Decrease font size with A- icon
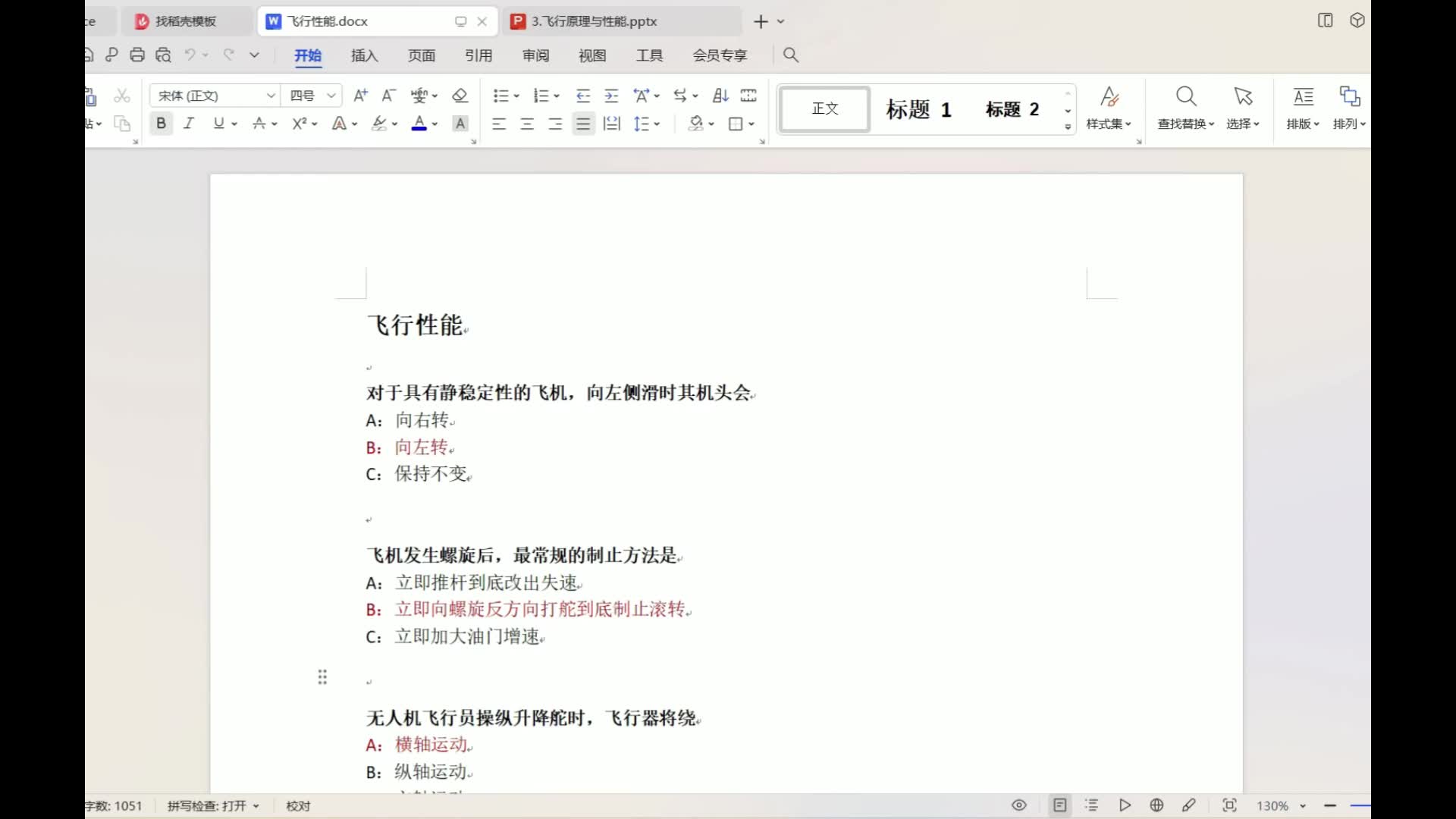This screenshot has height=819, width=1456. tap(388, 96)
